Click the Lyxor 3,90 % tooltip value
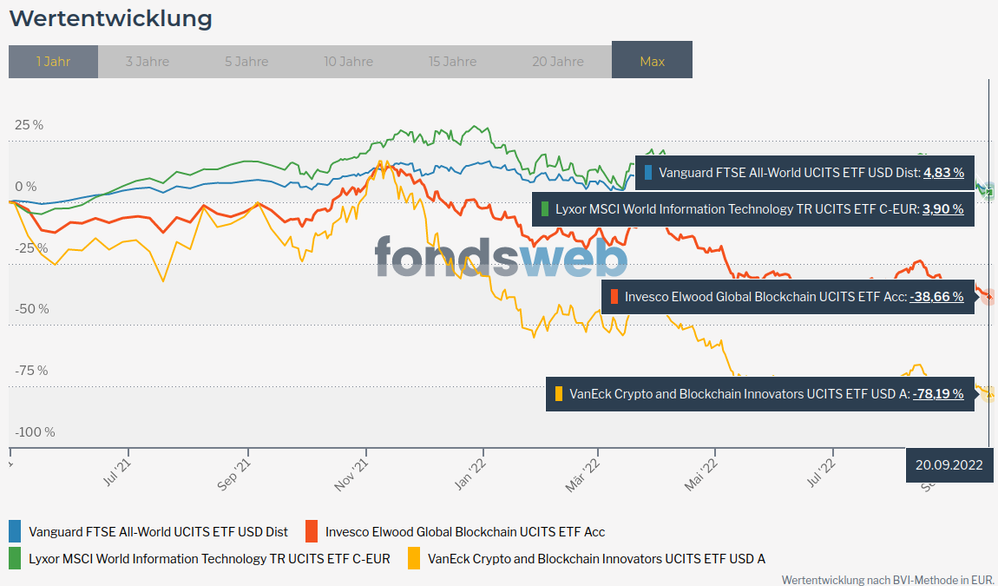Screen dimensions: 998x586 (x=943, y=209)
